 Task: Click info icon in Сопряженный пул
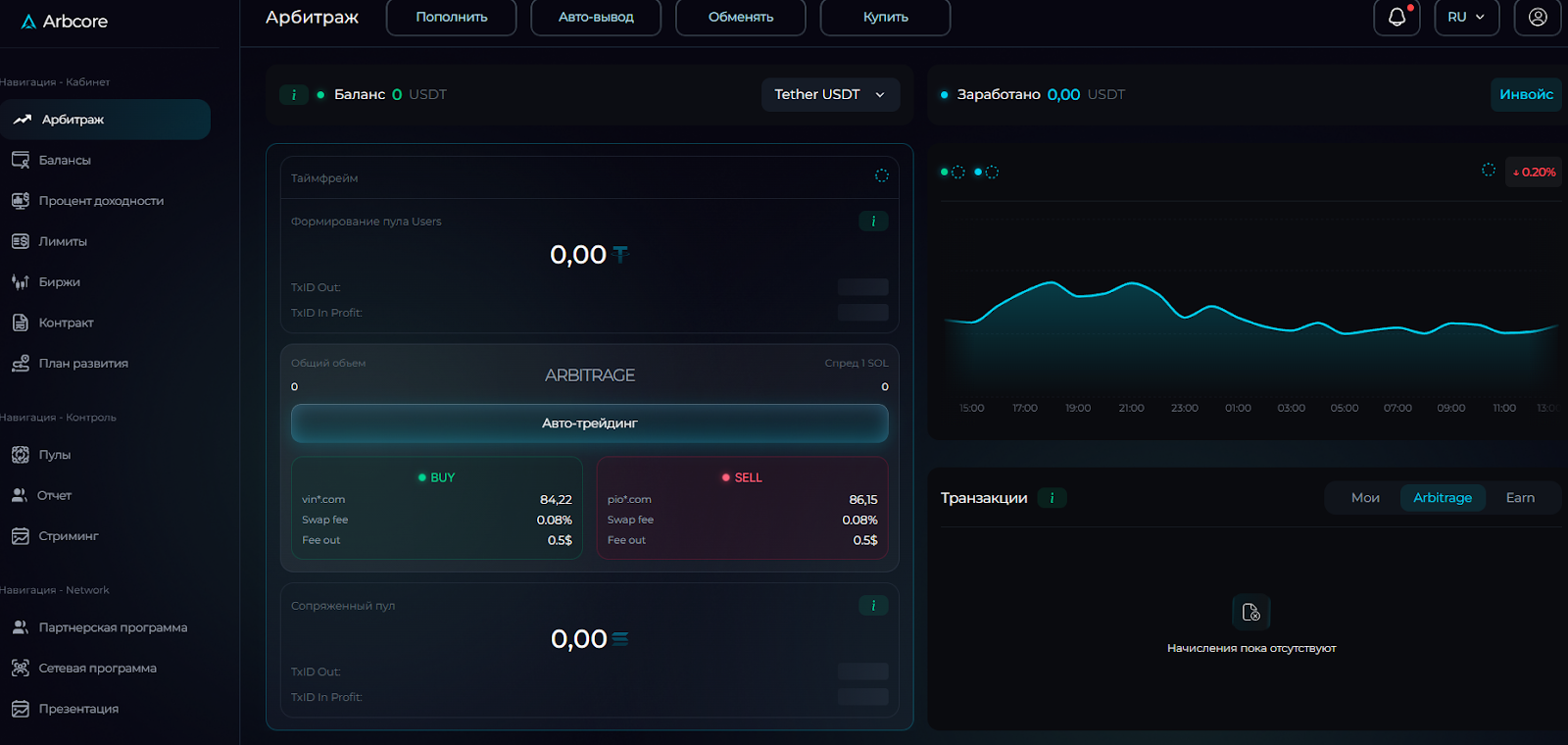tap(873, 606)
